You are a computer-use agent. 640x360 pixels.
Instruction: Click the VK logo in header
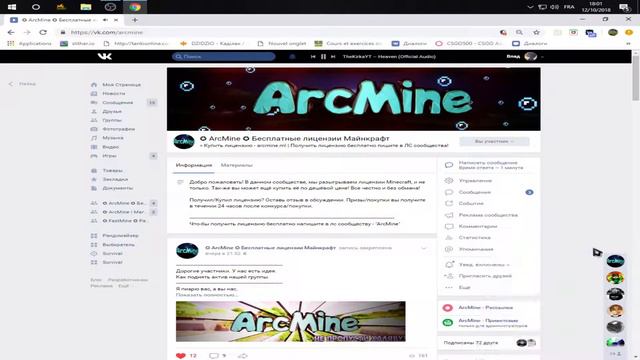(x=104, y=56)
